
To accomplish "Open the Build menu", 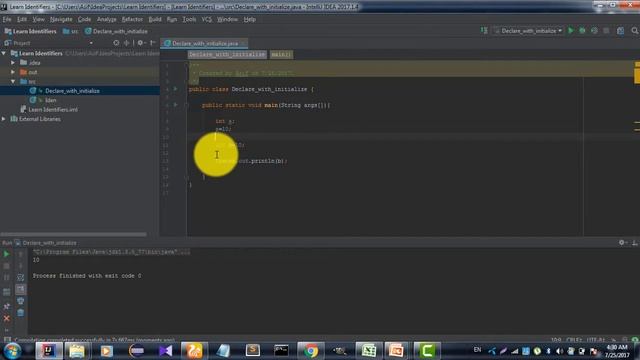I will coord(155,19).
